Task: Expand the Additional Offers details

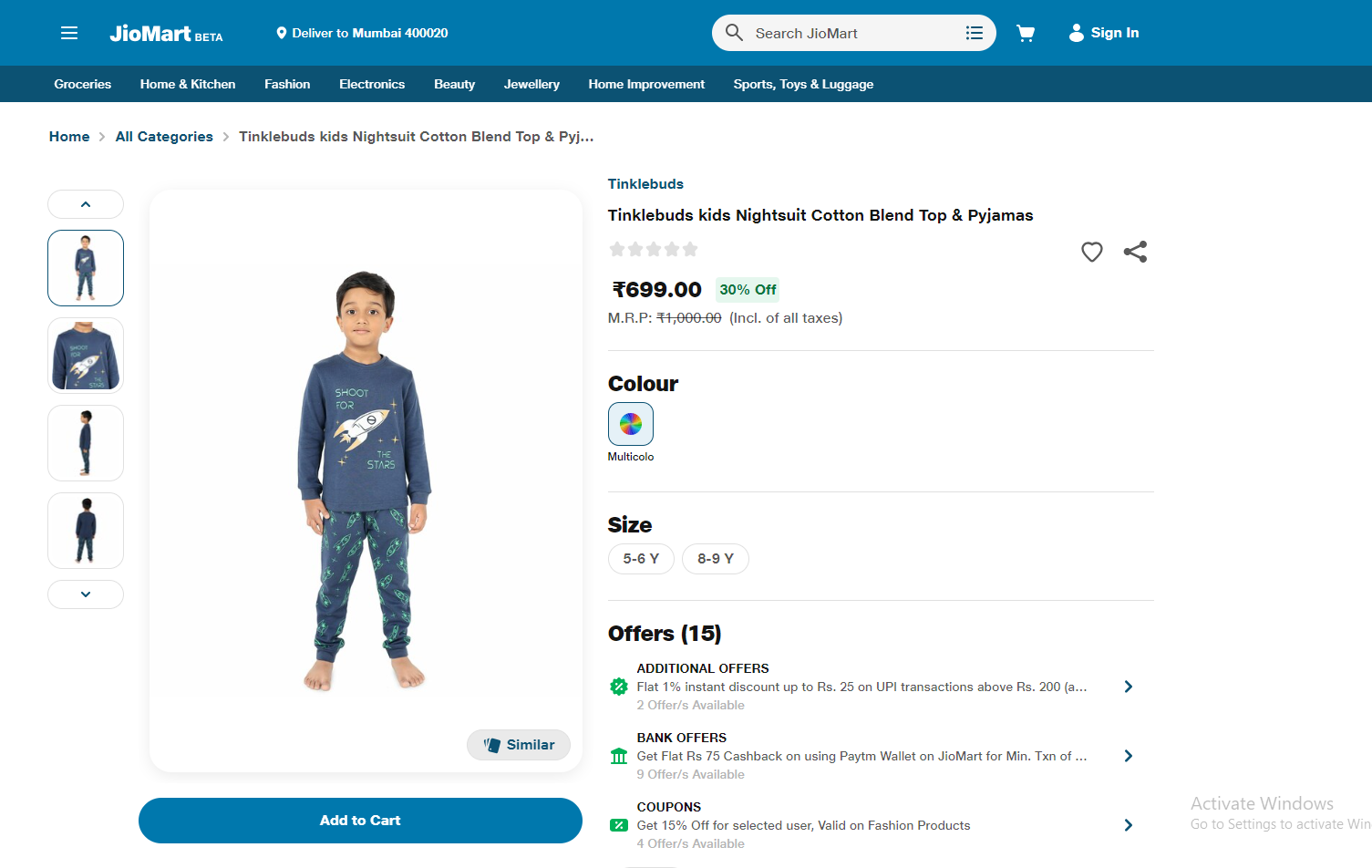Action: [1128, 687]
